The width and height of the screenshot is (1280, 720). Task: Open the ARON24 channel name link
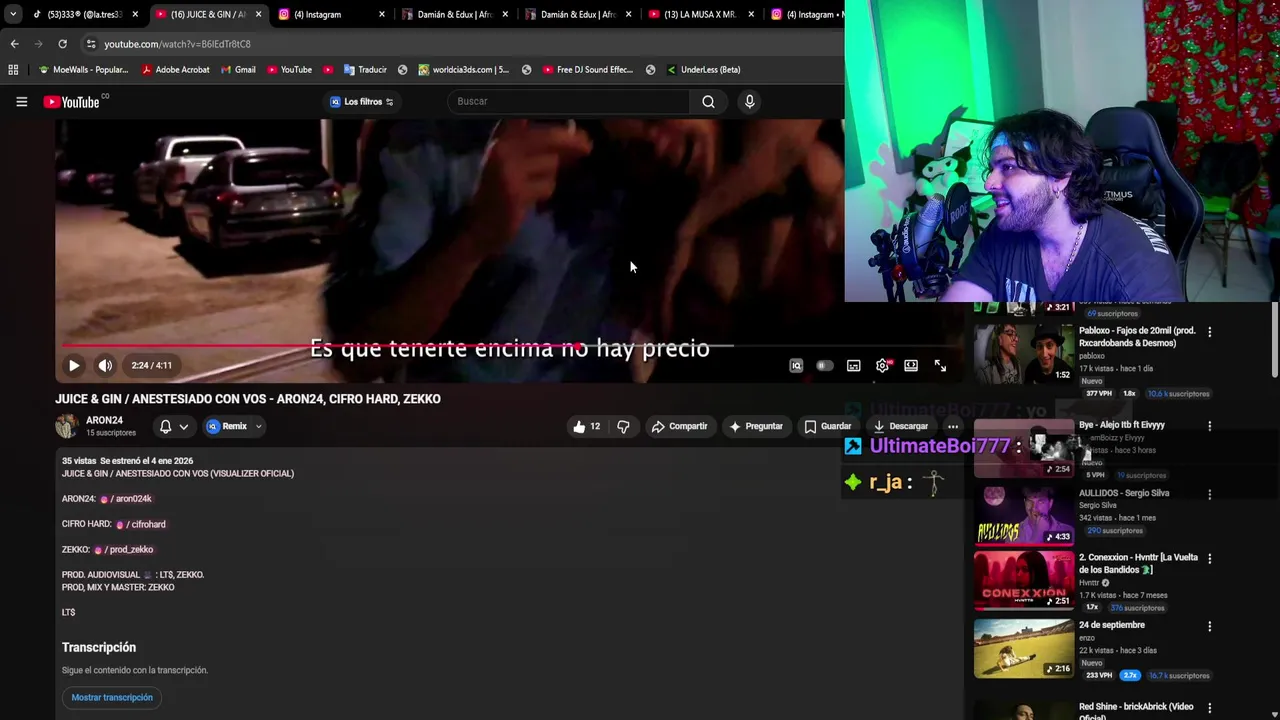tap(104, 420)
